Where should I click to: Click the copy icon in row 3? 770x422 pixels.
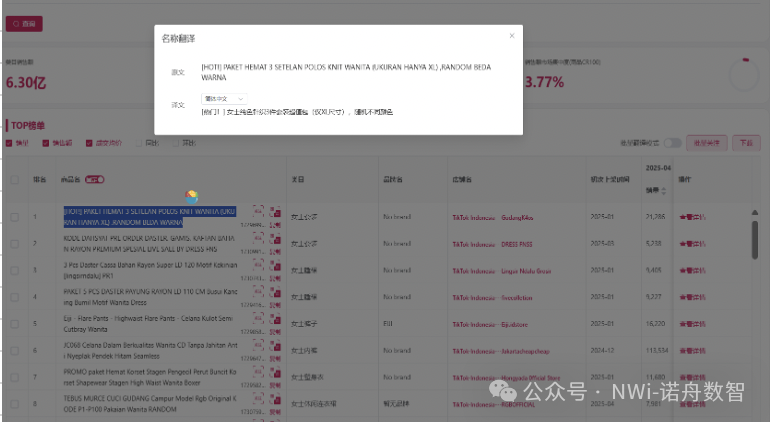[x=274, y=265]
